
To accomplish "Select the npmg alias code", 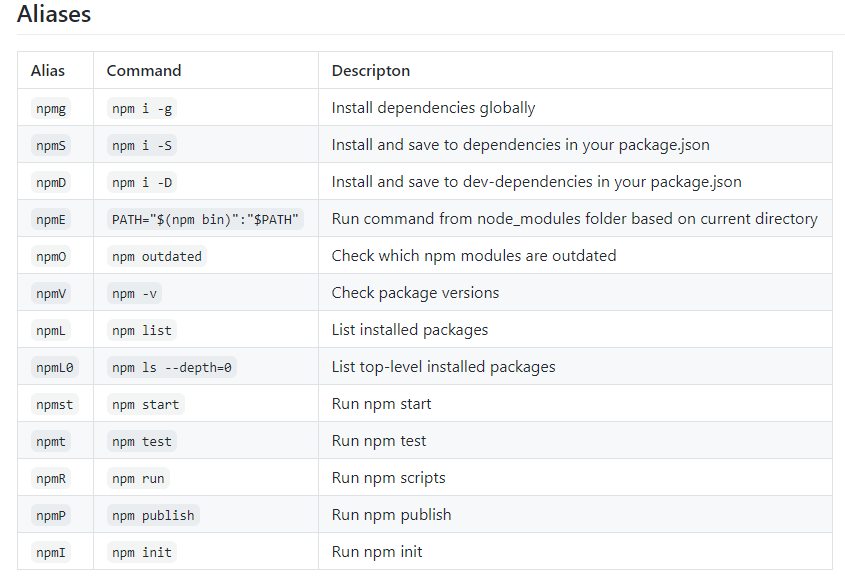I will click(x=51, y=108).
